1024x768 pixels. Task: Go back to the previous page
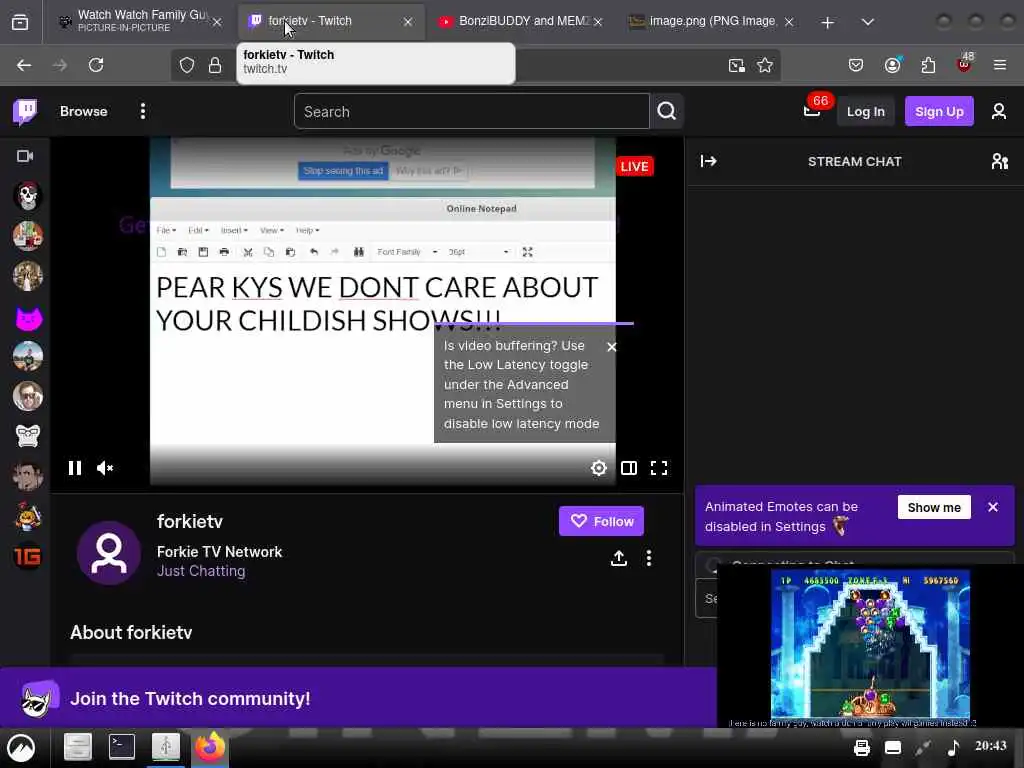tap(24, 65)
